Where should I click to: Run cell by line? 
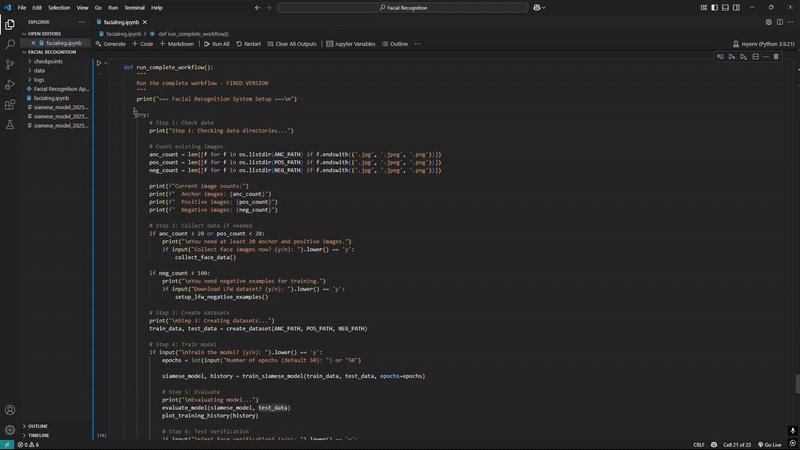pos(720,57)
